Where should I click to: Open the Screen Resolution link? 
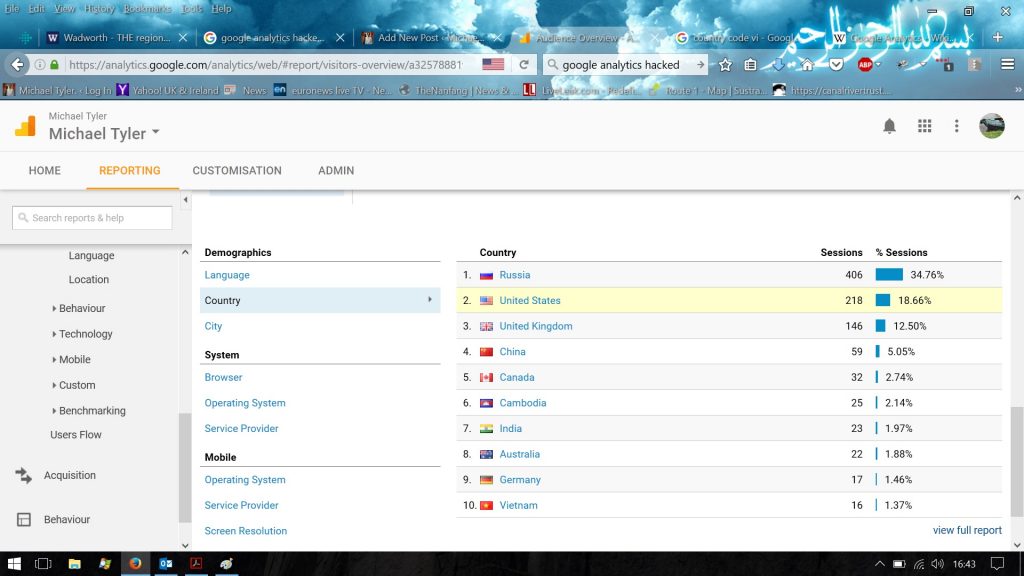tap(246, 531)
